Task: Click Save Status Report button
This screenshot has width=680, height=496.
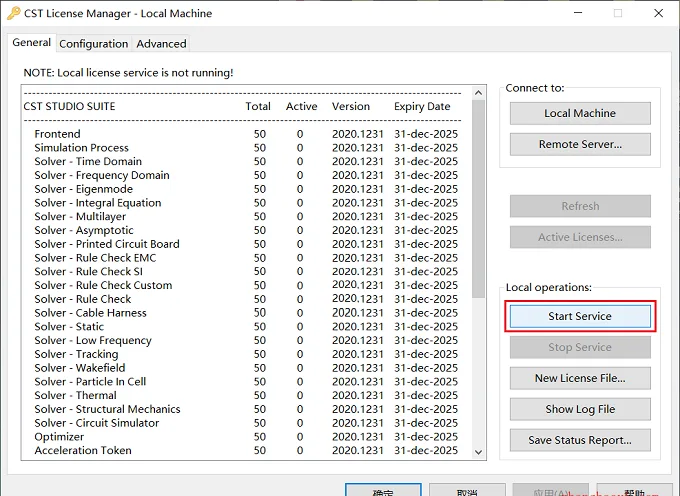Action: pyautogui.click(x=580, y=440)
